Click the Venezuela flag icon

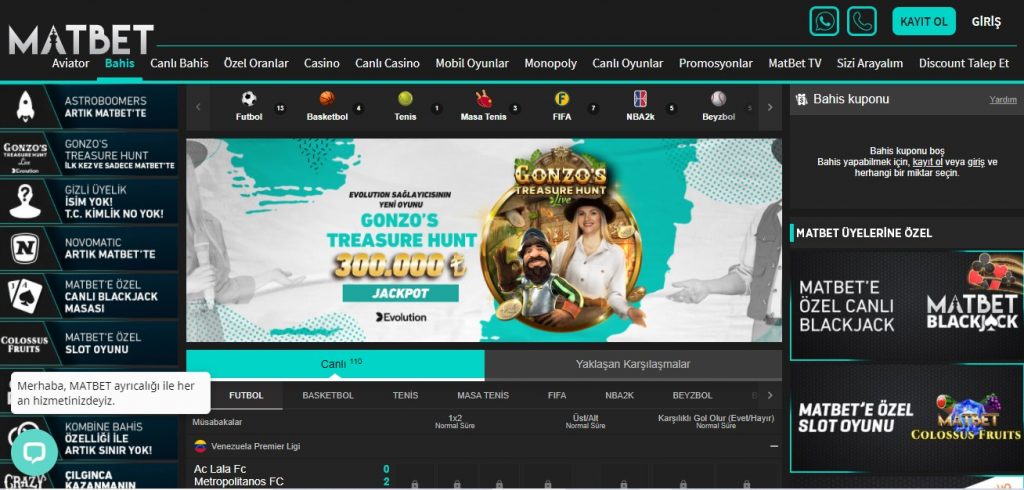(200, 446)
